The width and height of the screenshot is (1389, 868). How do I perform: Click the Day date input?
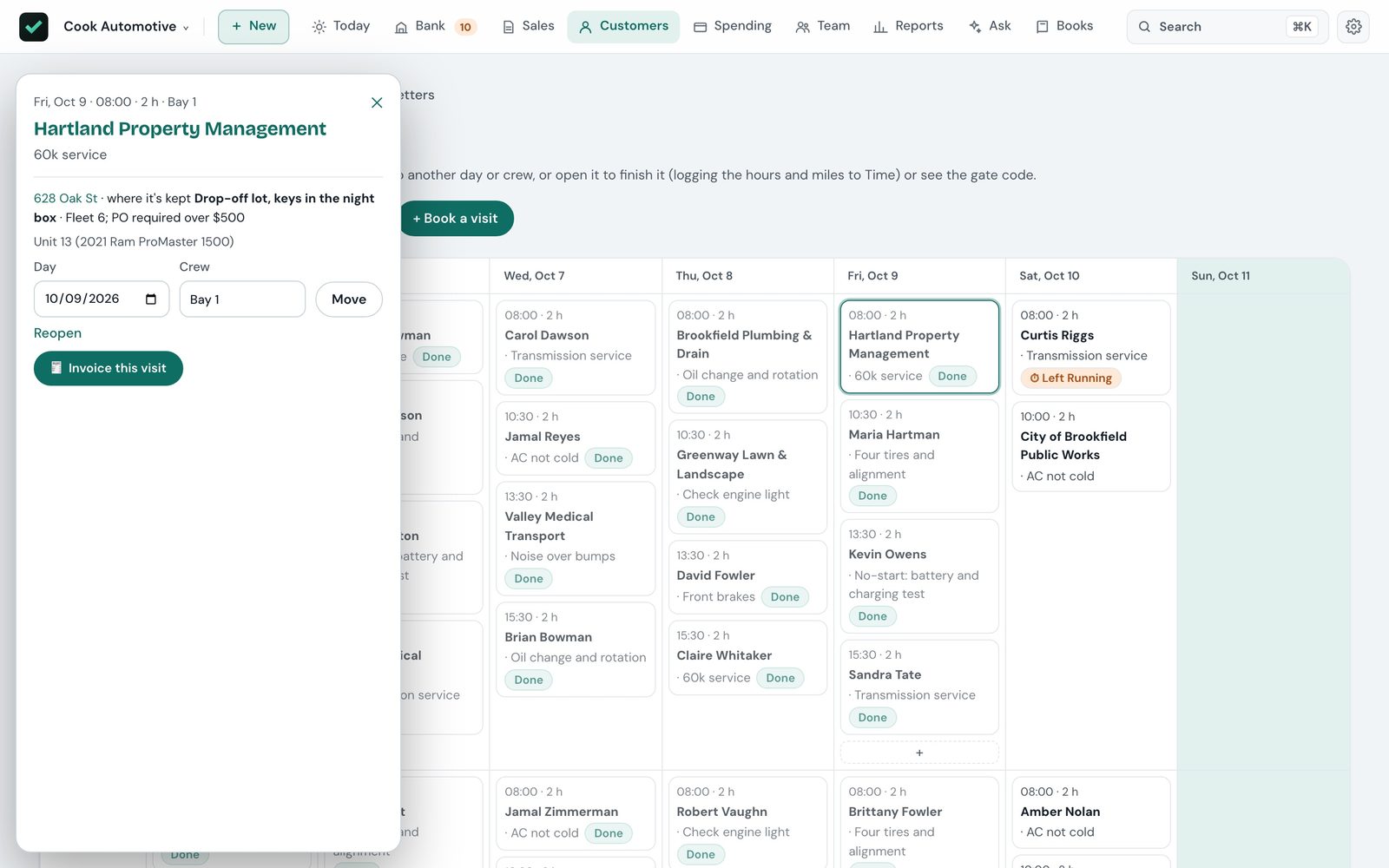click(x=102, y=299)
